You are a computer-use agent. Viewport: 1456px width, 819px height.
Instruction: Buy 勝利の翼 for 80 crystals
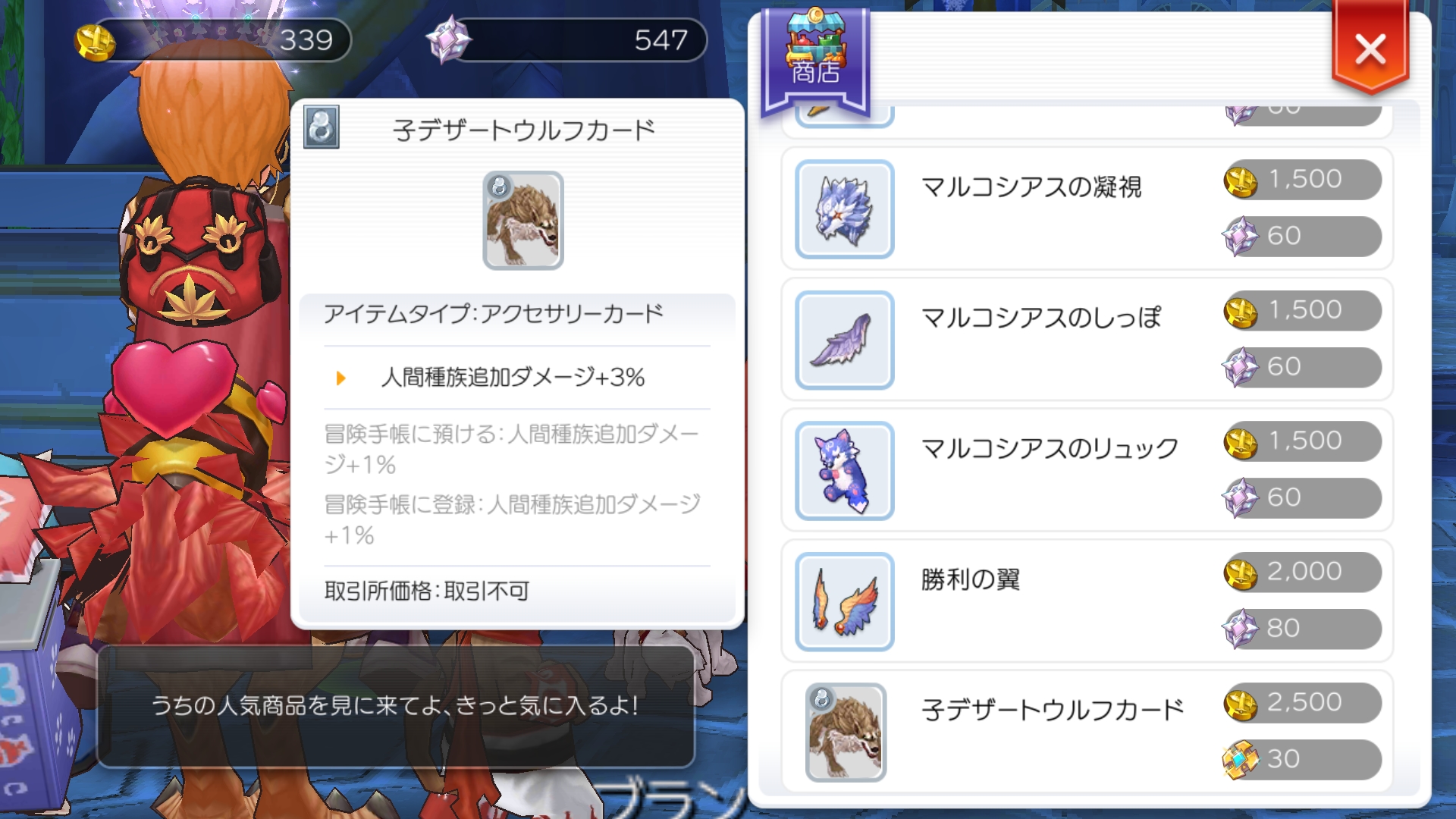coord(1302,629)
